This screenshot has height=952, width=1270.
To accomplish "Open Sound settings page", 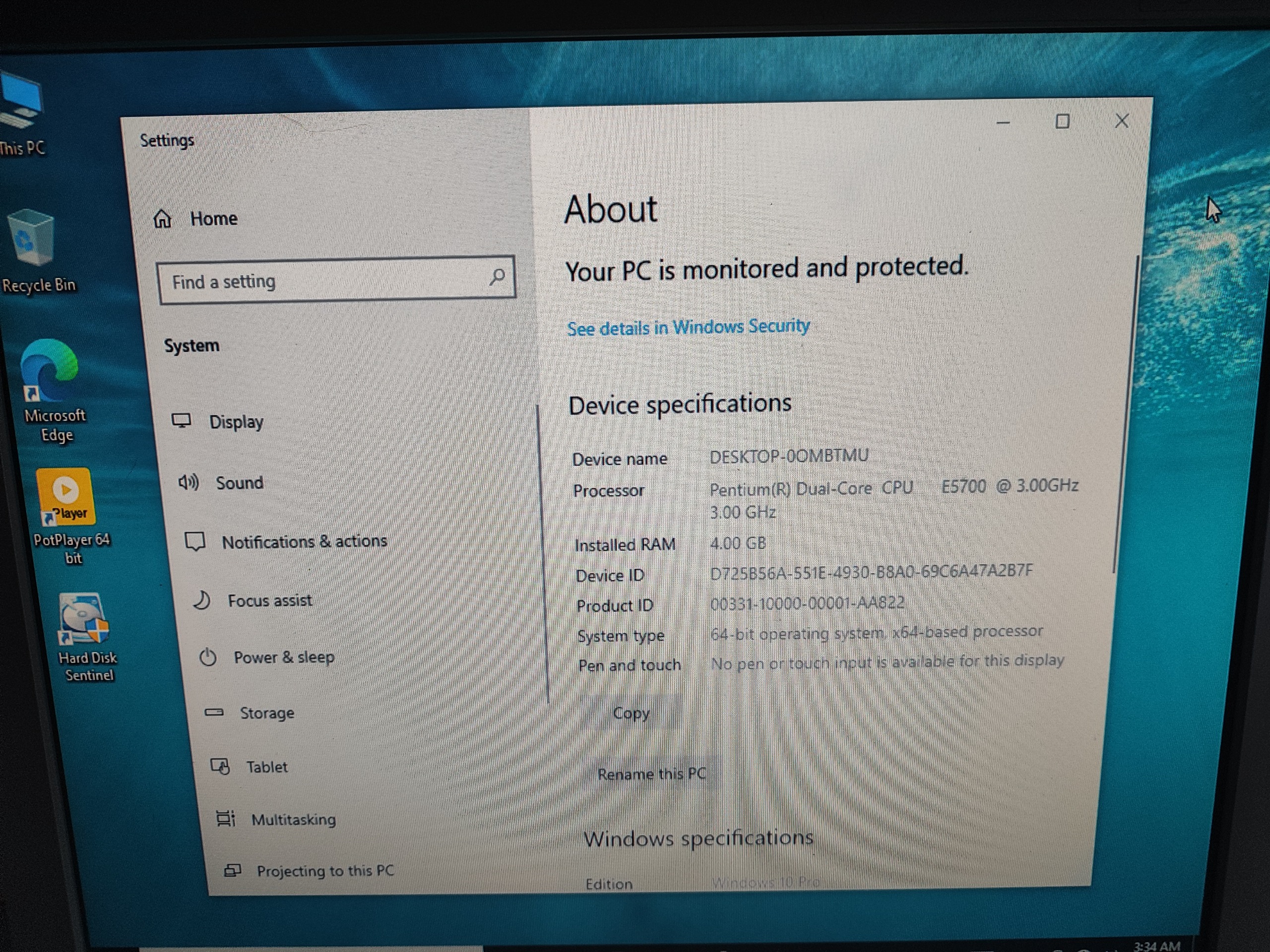I will click(x=240, y=482).
